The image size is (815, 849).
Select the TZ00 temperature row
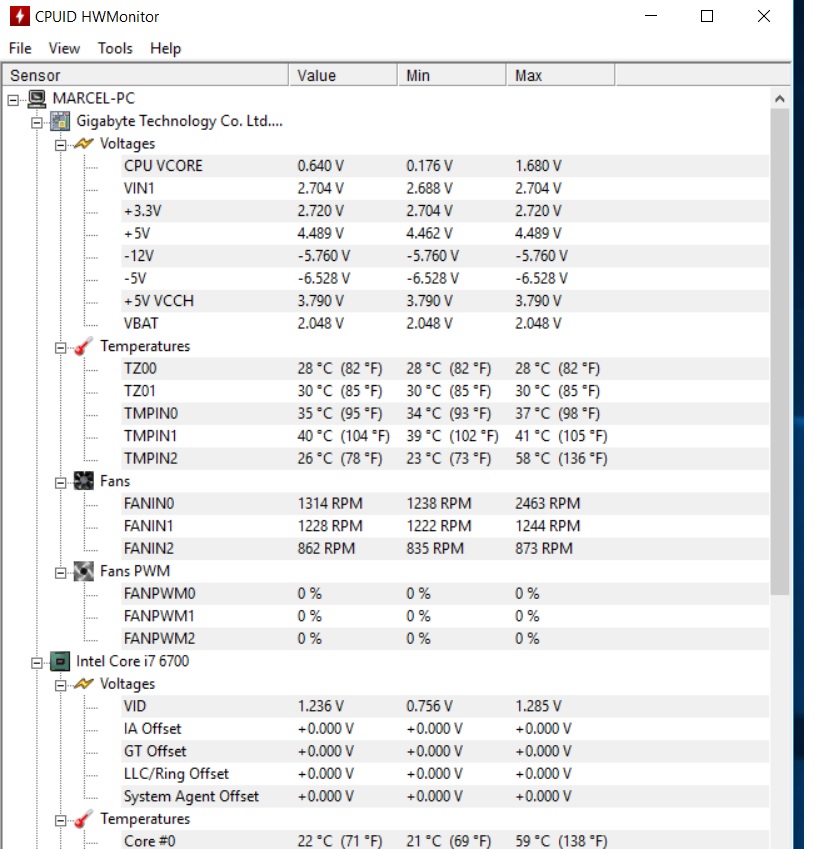(x=445, y=369)
